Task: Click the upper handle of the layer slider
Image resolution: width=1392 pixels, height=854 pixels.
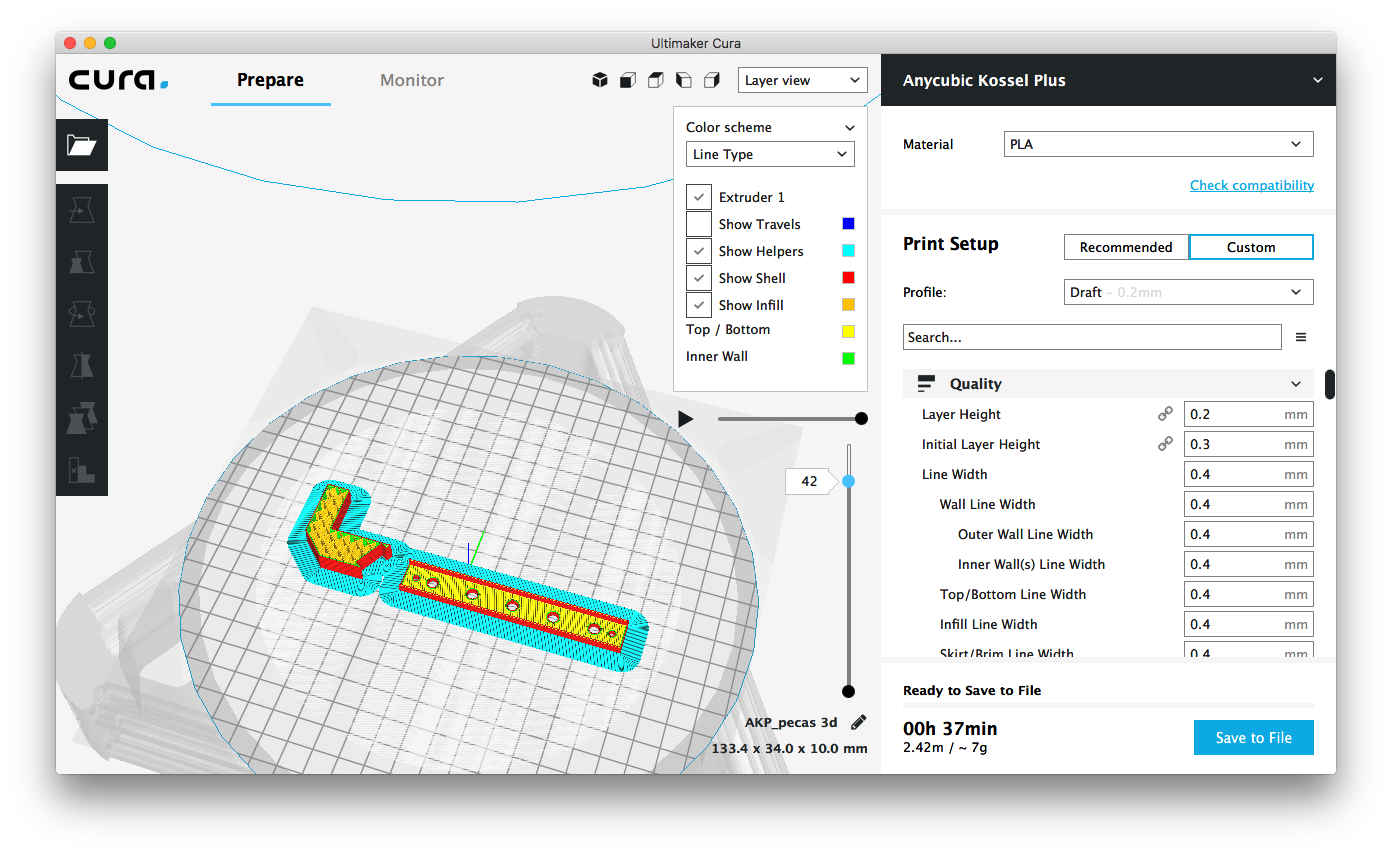Action: (x=849, y=481)
